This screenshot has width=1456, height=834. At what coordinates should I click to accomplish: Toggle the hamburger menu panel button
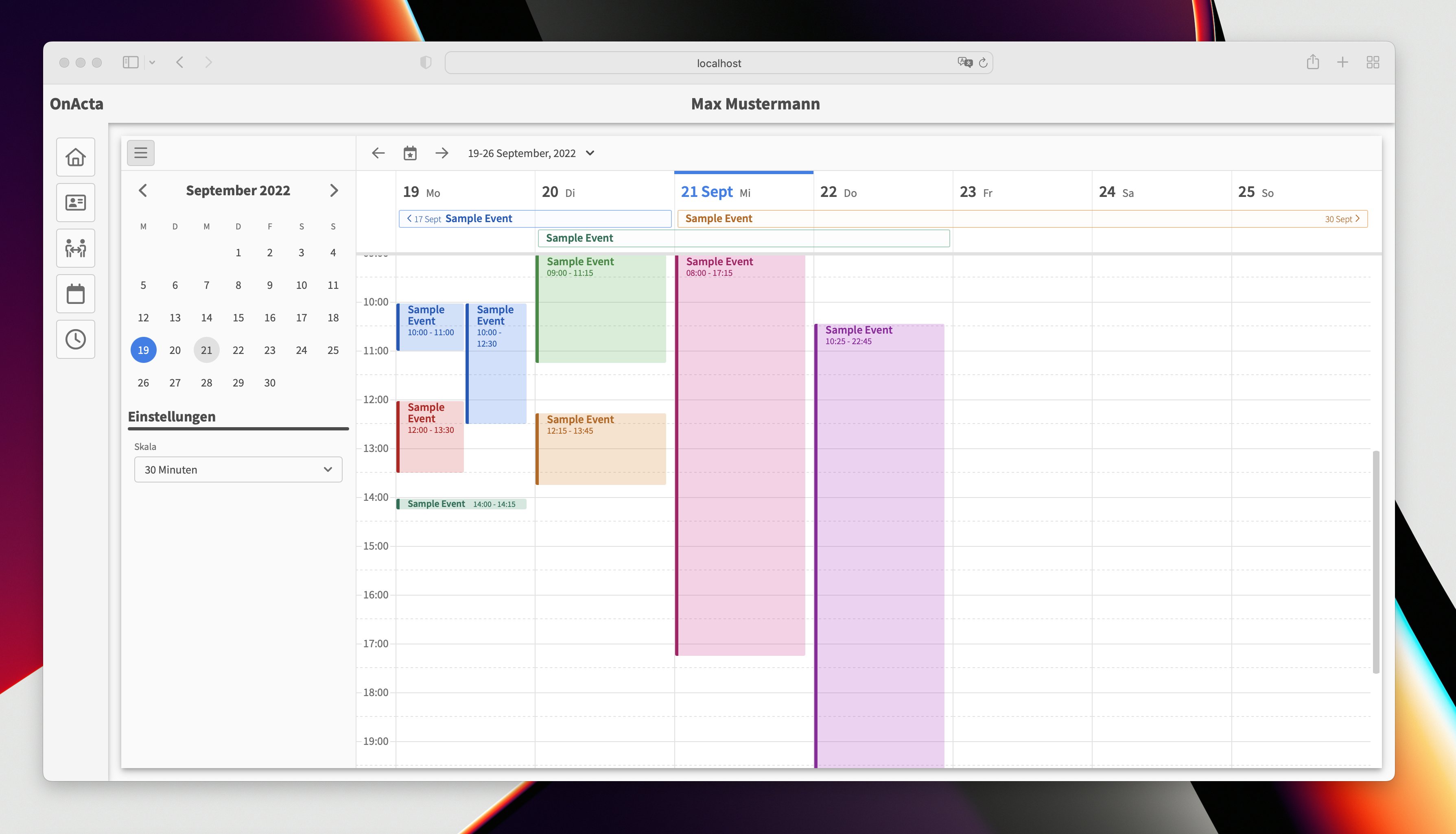pos(141,153)
